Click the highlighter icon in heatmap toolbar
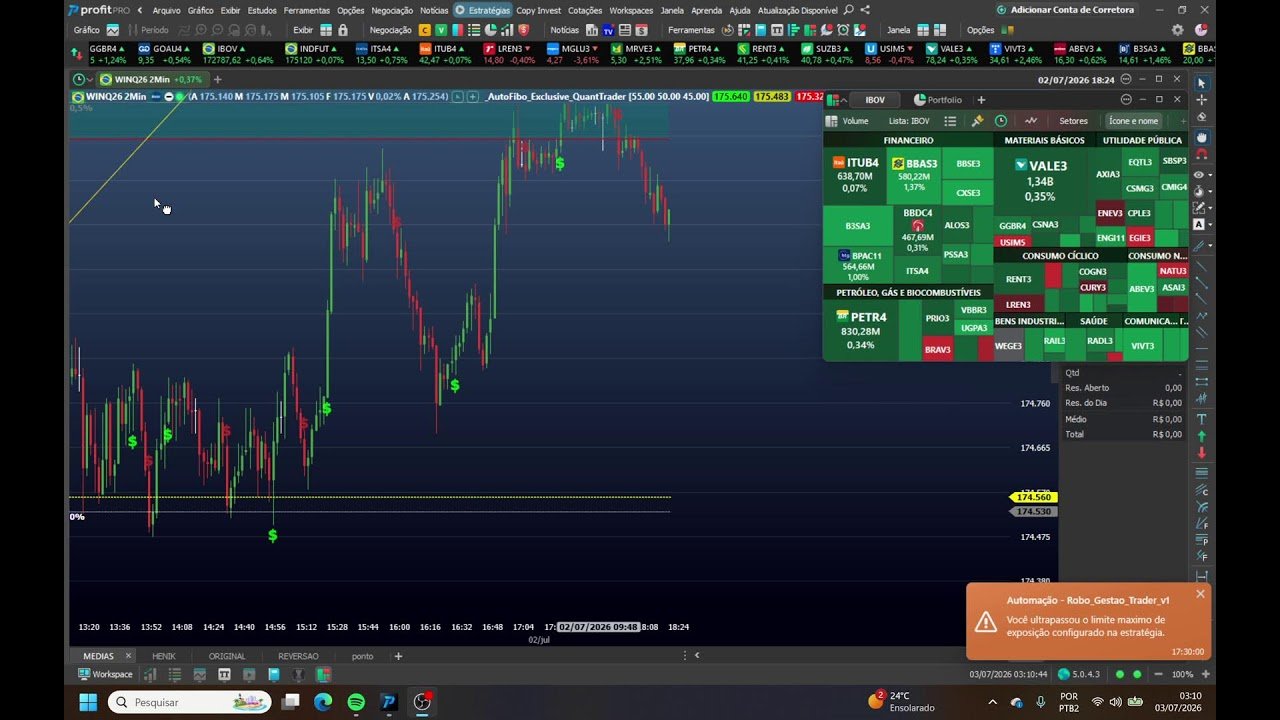Image resolution: width=1280 pixels, height=720 pixels. pyautogui.click(x=978, y=121)
